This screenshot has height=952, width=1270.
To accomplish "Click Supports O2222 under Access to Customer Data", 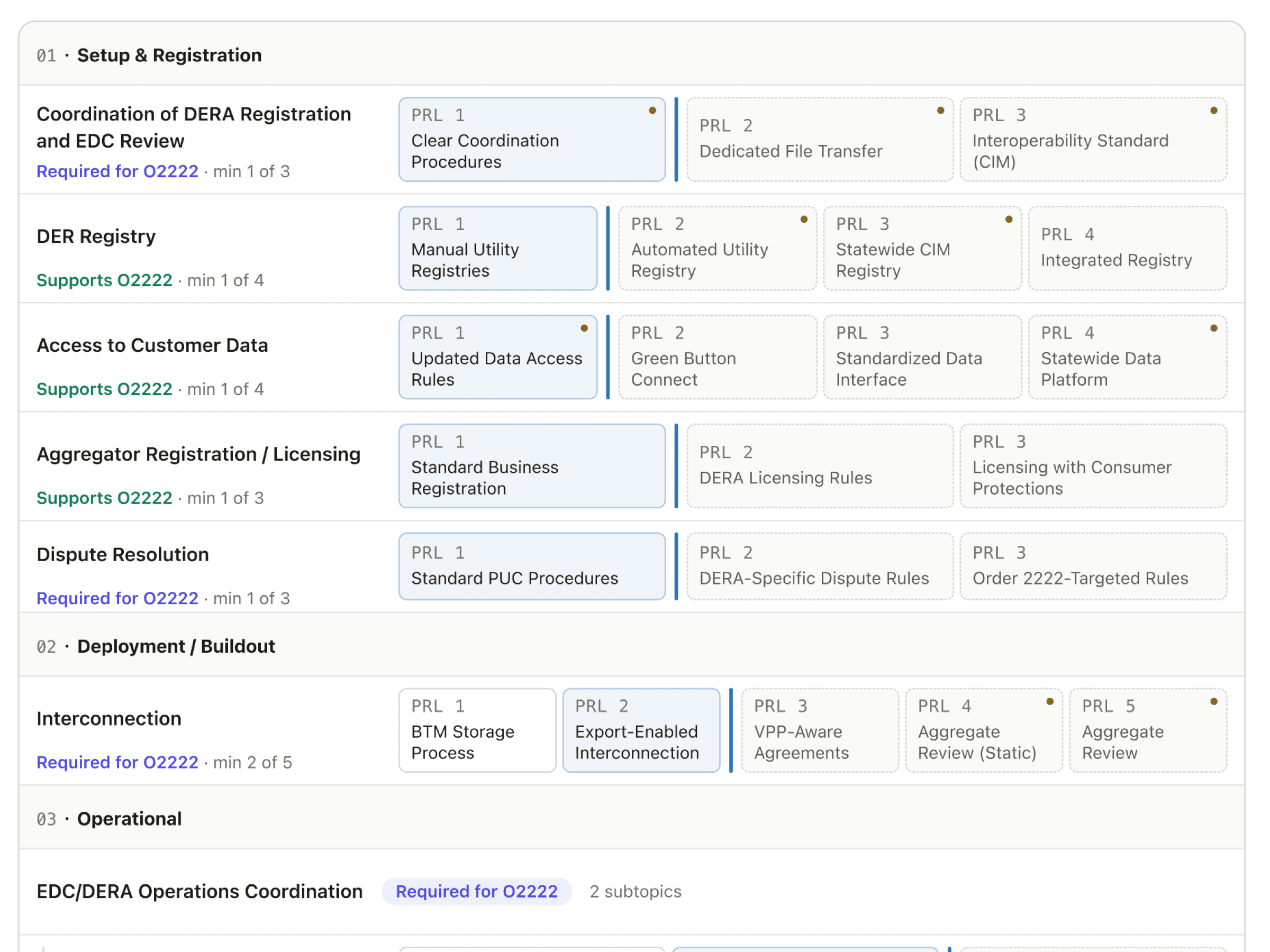I will point(104,389).
